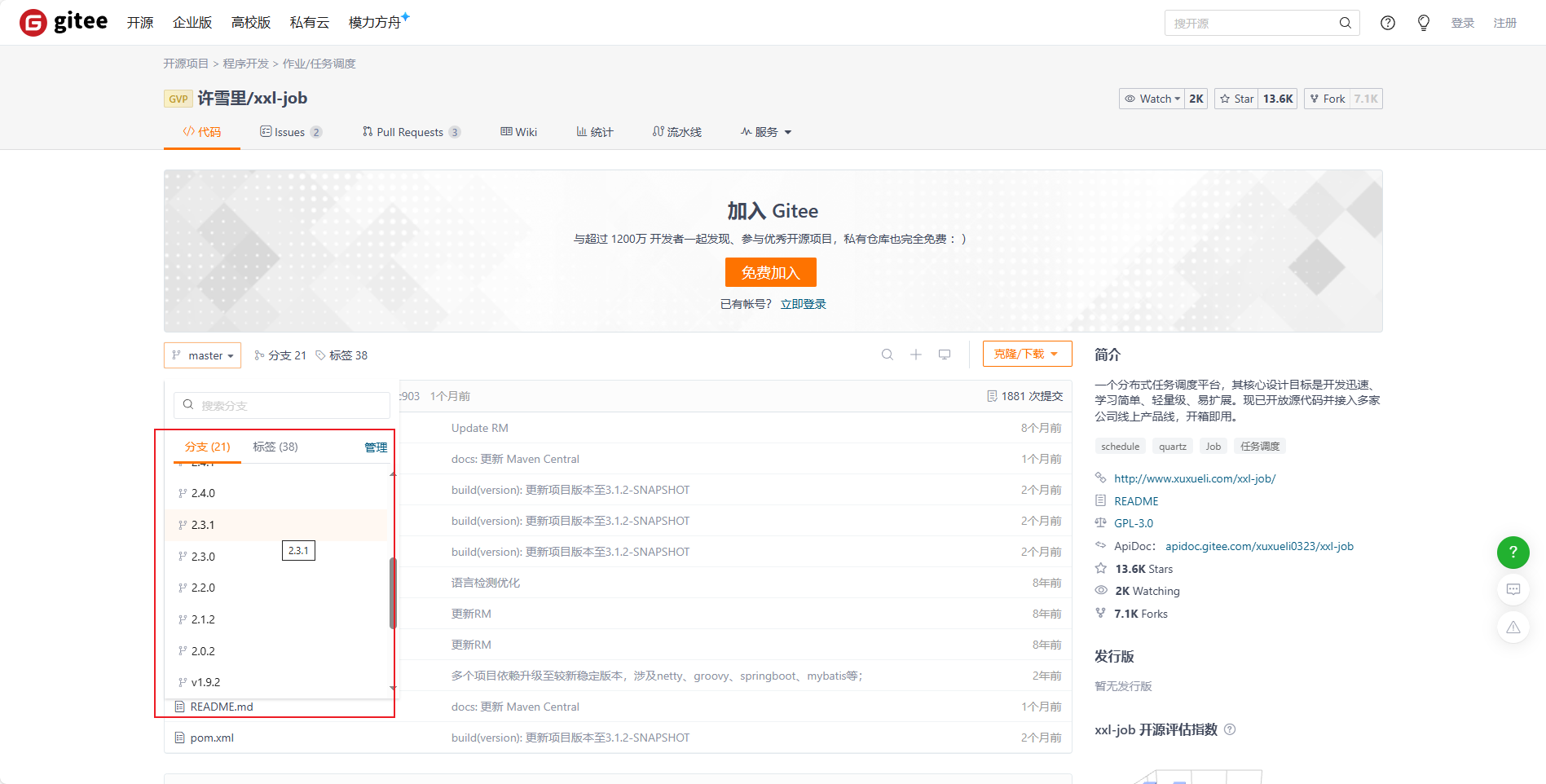
Task: Select branch 2.3.0
Action: [277, 557]
